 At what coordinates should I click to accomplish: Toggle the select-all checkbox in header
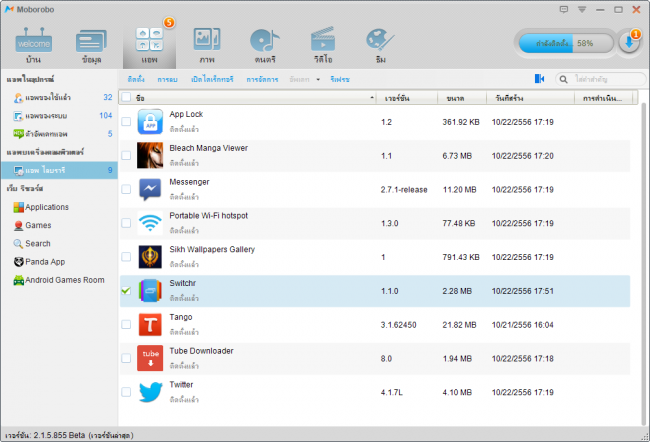(126, 97)
